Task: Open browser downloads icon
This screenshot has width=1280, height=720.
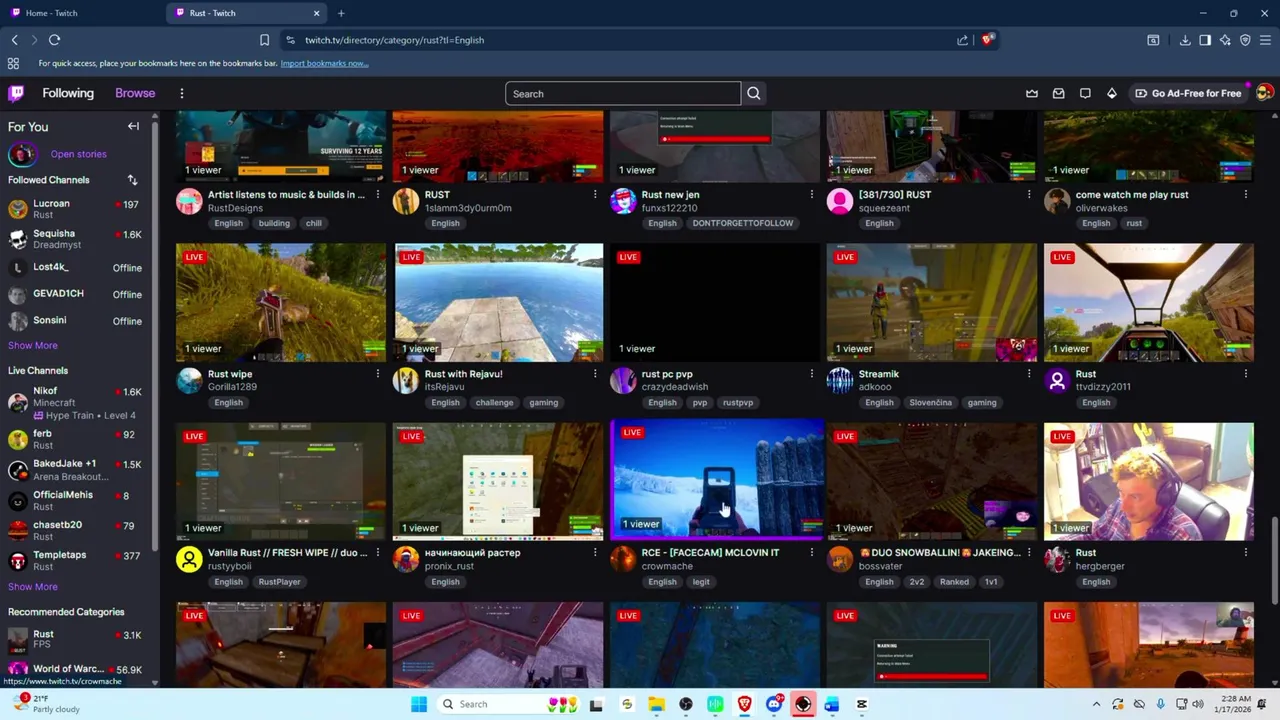Action: [1185, 40]
